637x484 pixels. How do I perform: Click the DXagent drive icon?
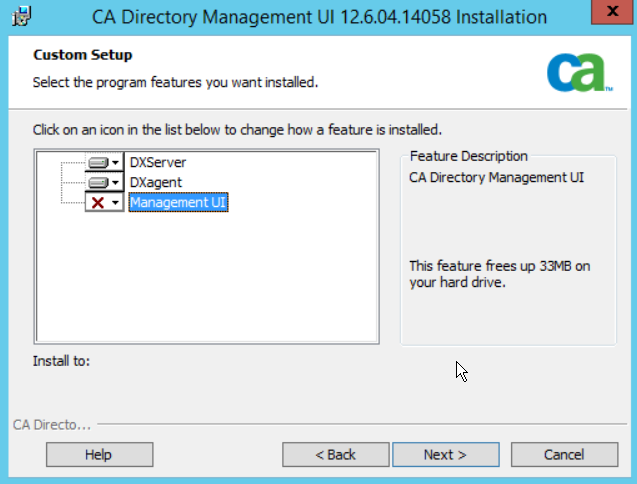98,182
